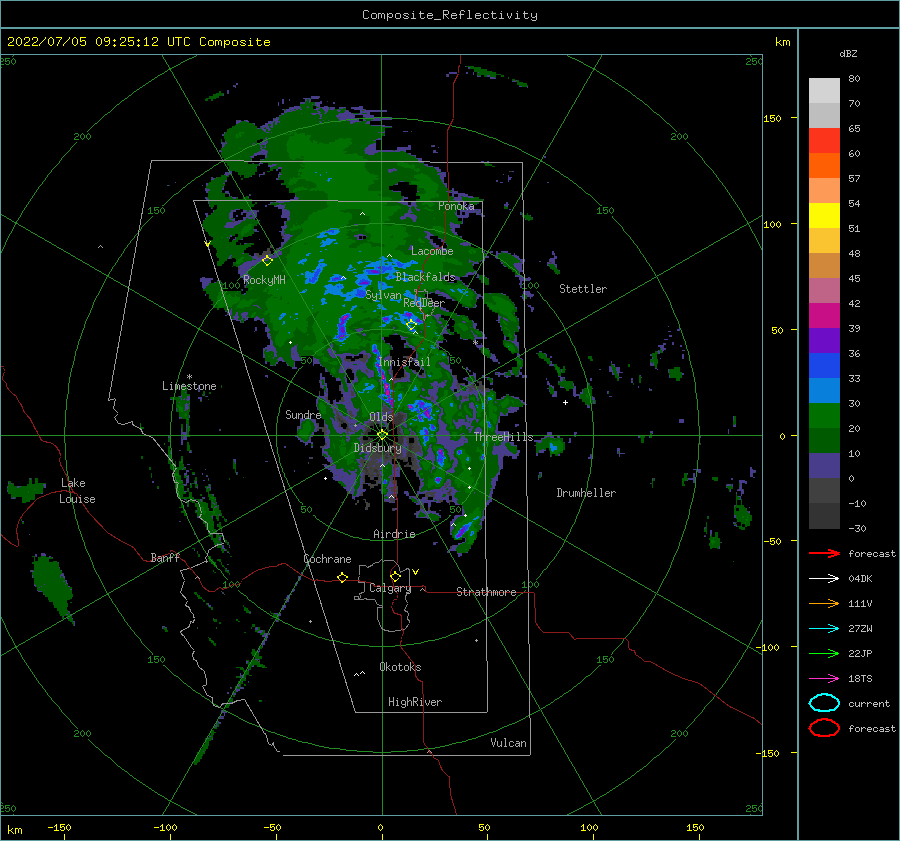The width and height of the screenshot is (900, 841).
Task: Click the purple 36 dBZ legend swatch
Action: [824, 340]
